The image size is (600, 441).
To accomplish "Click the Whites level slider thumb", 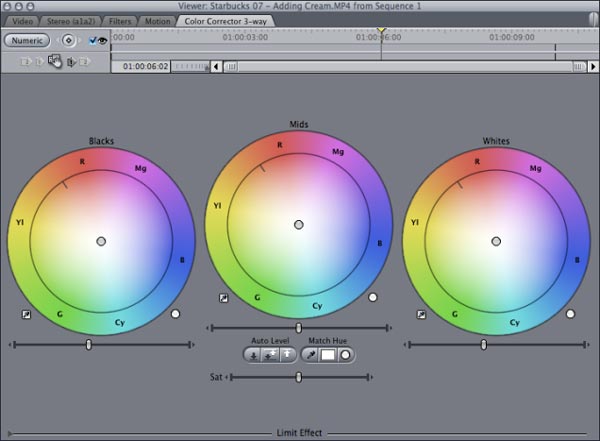I will tap(484, 345).
